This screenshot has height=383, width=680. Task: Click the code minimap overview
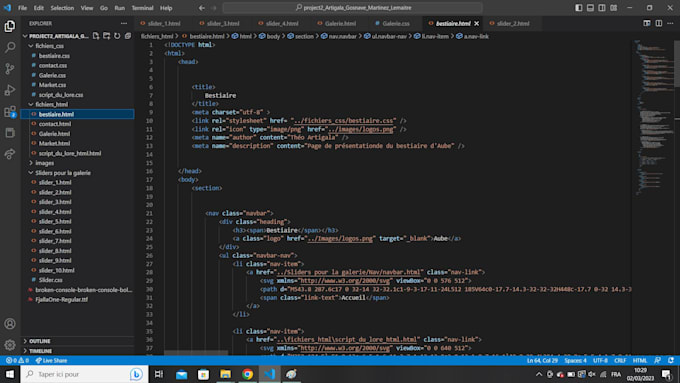653,117
